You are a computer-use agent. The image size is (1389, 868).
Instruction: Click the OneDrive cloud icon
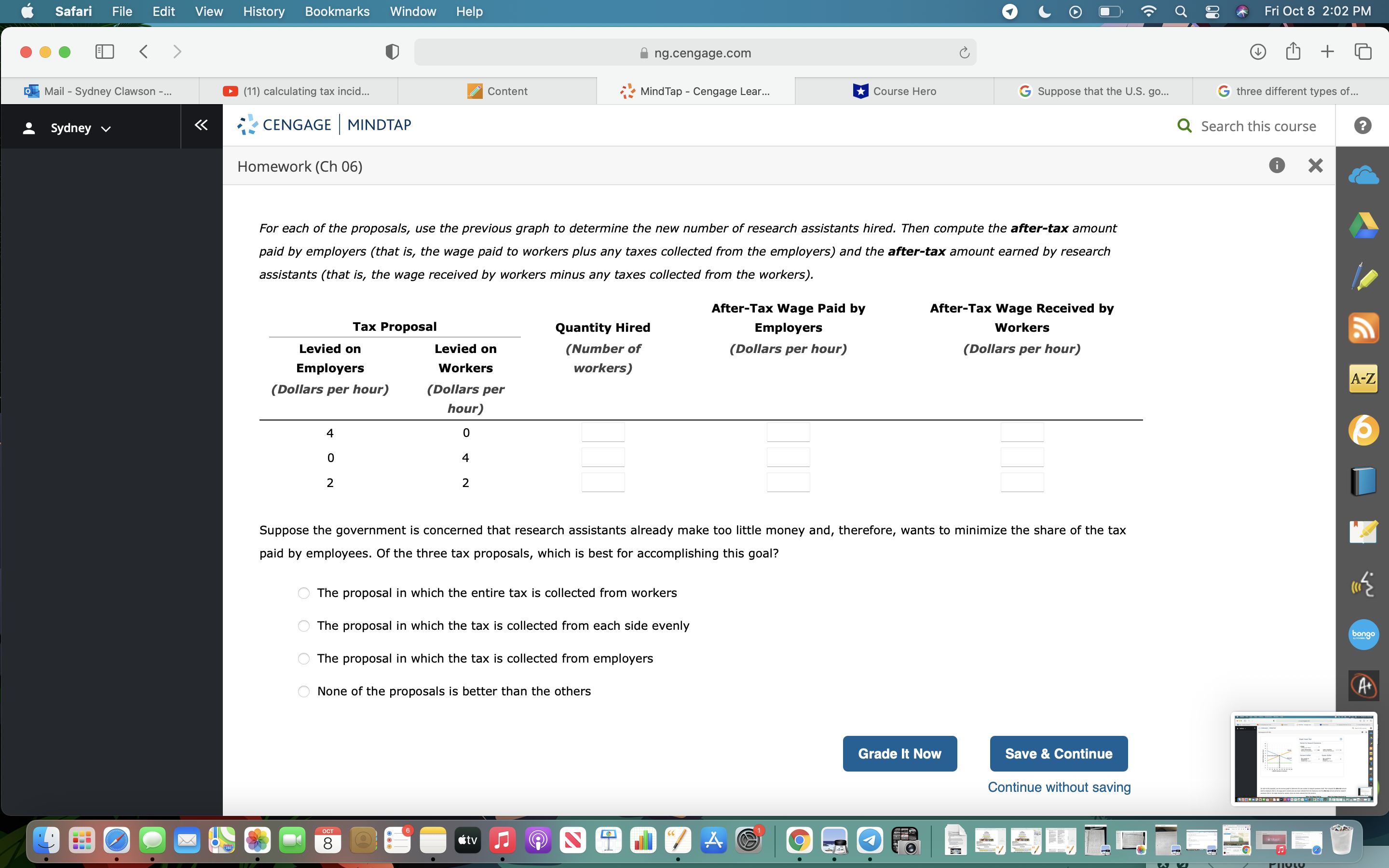1363,175
